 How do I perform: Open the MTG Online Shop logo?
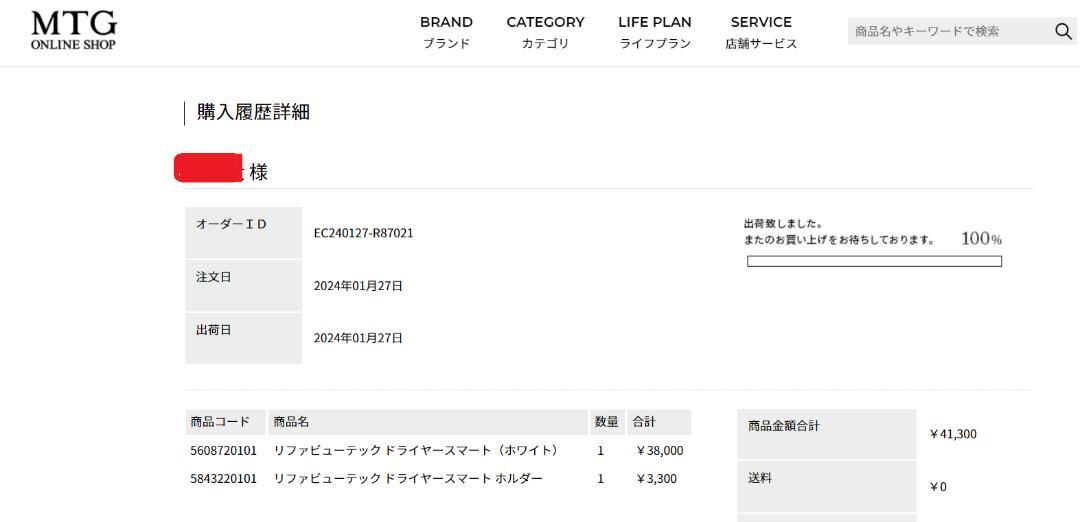click(x=74, y=30)
